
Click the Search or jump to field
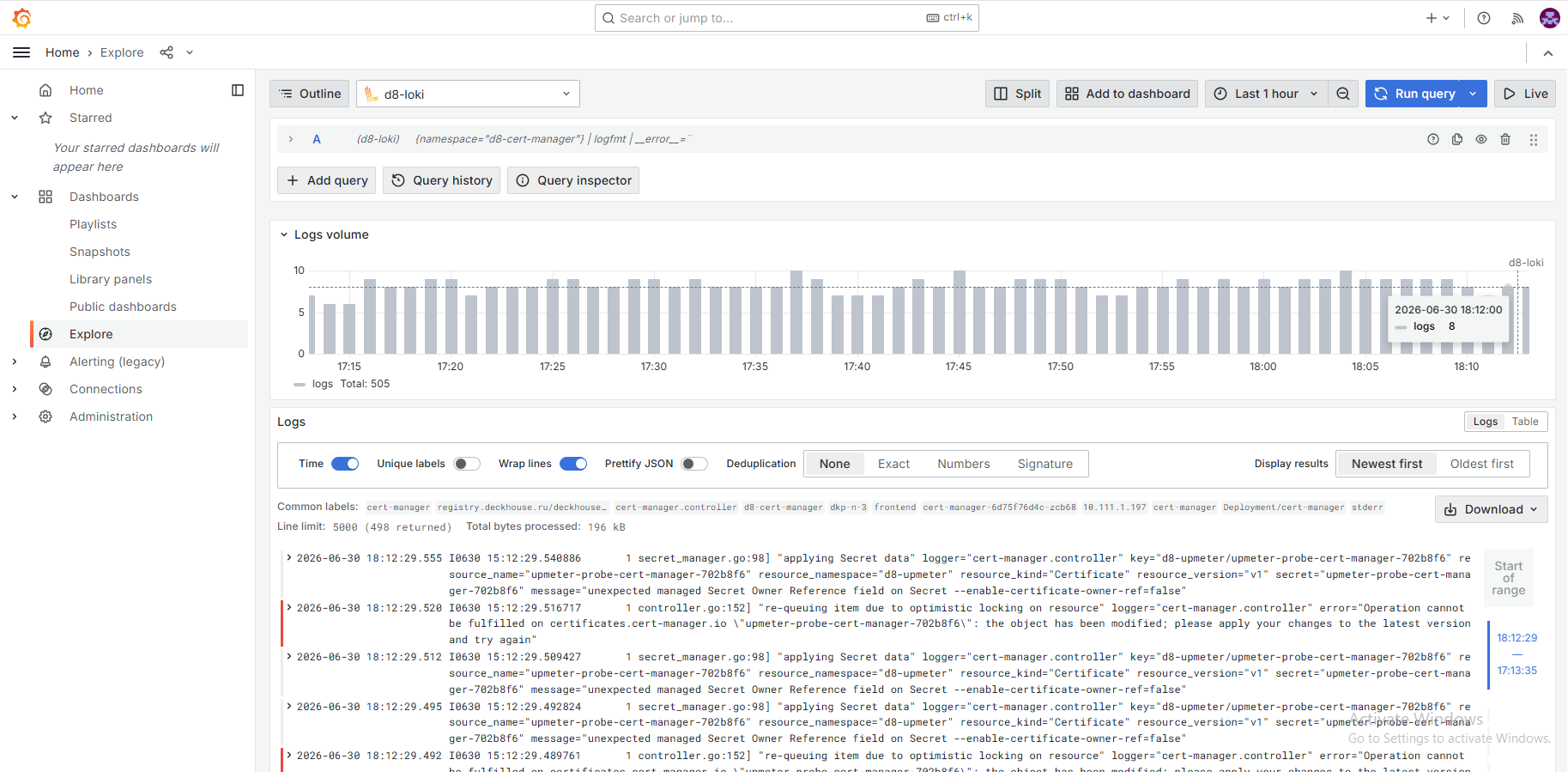tap(786, 18)
